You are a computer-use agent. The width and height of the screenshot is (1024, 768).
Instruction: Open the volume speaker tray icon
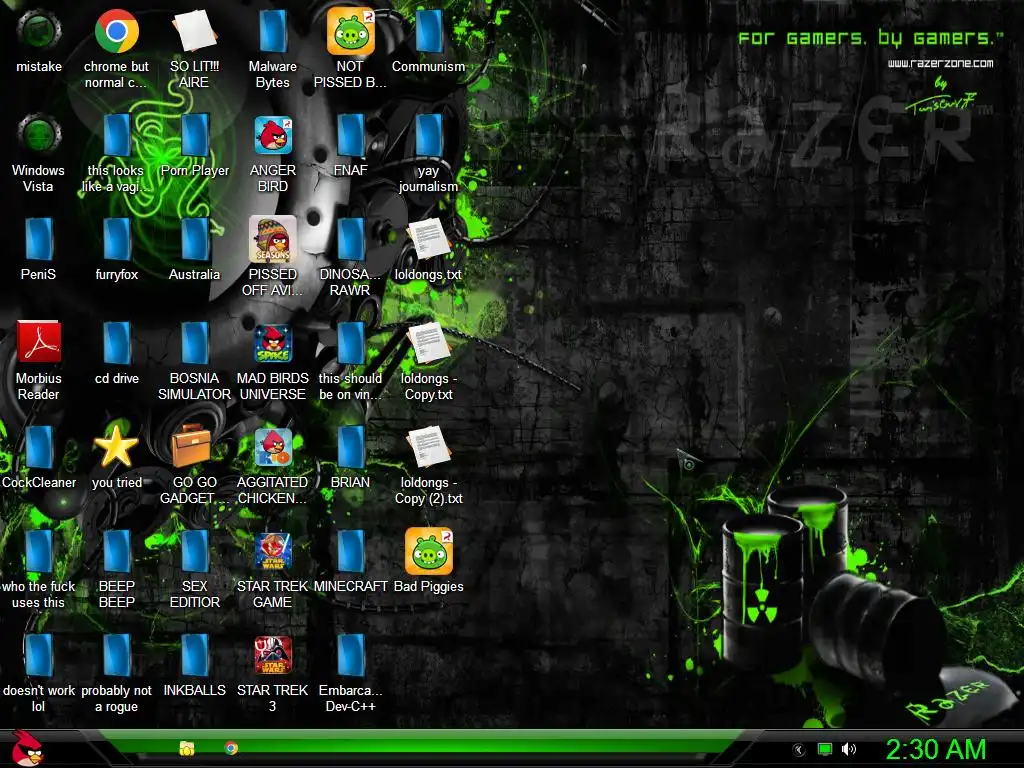[x=848, y=750]
